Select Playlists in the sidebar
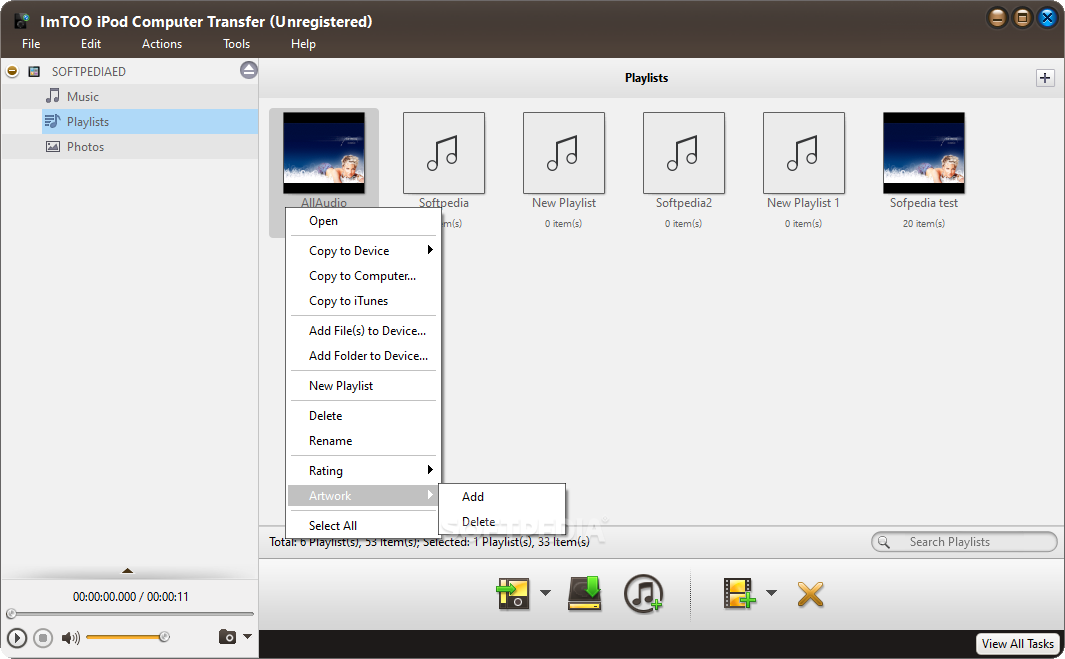 pyautogui.click(x=150, y=122)
